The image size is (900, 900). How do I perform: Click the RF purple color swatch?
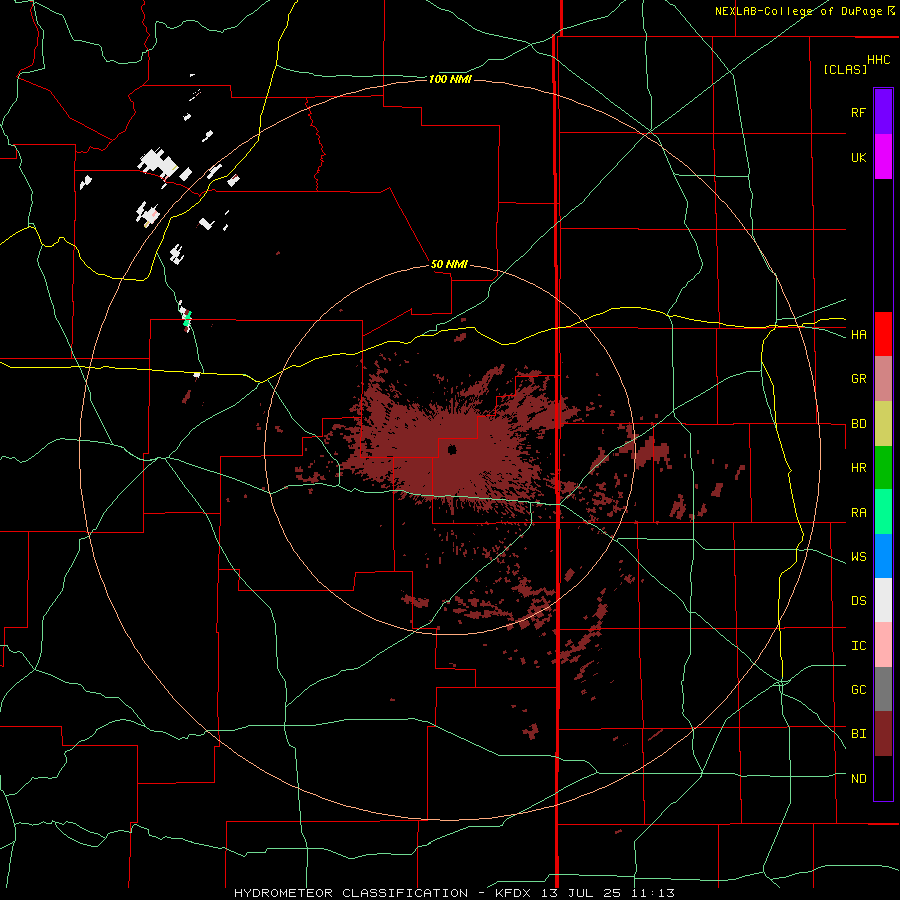click(x=883, y=111)
